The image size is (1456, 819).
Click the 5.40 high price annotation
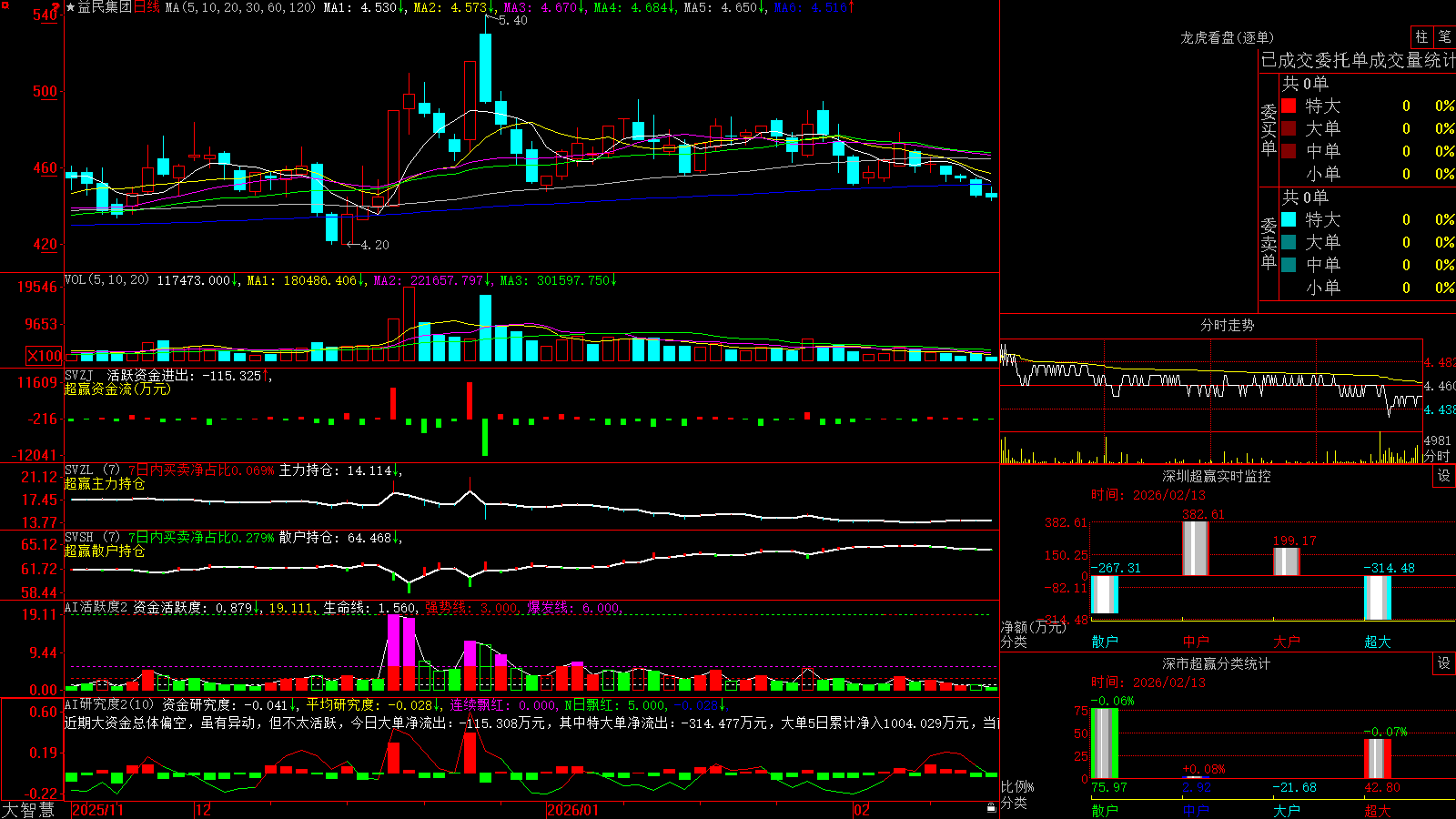click(x=513, y=20)
